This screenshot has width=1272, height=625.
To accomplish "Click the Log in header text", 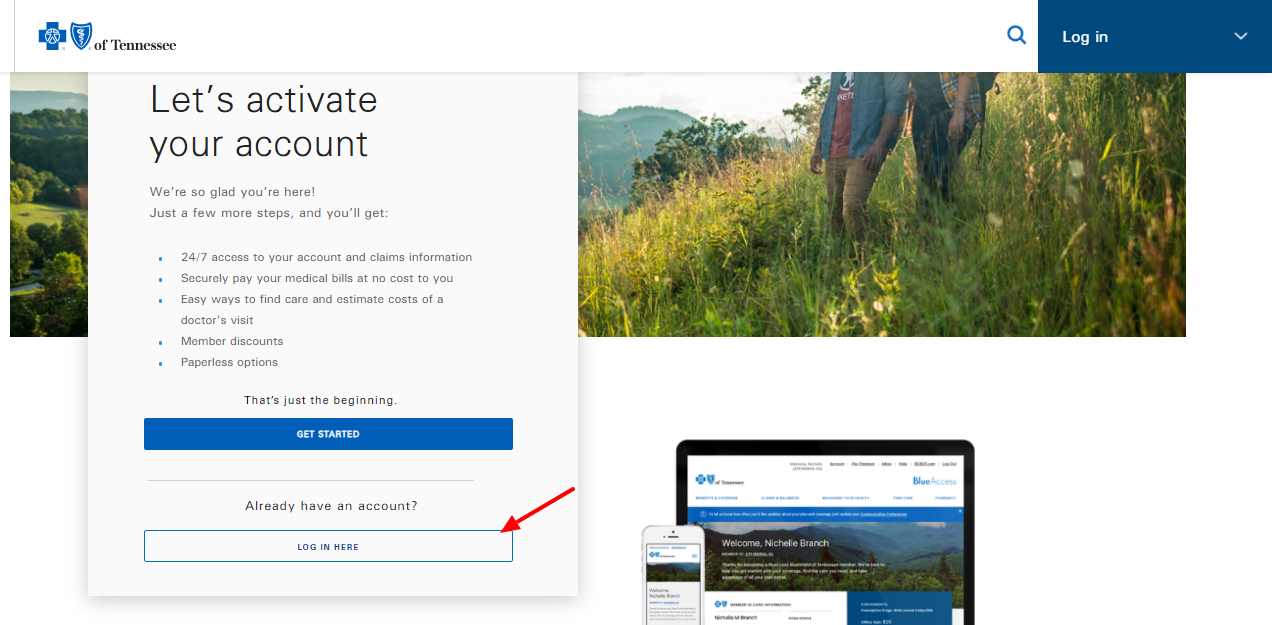I will [1085, 37].
